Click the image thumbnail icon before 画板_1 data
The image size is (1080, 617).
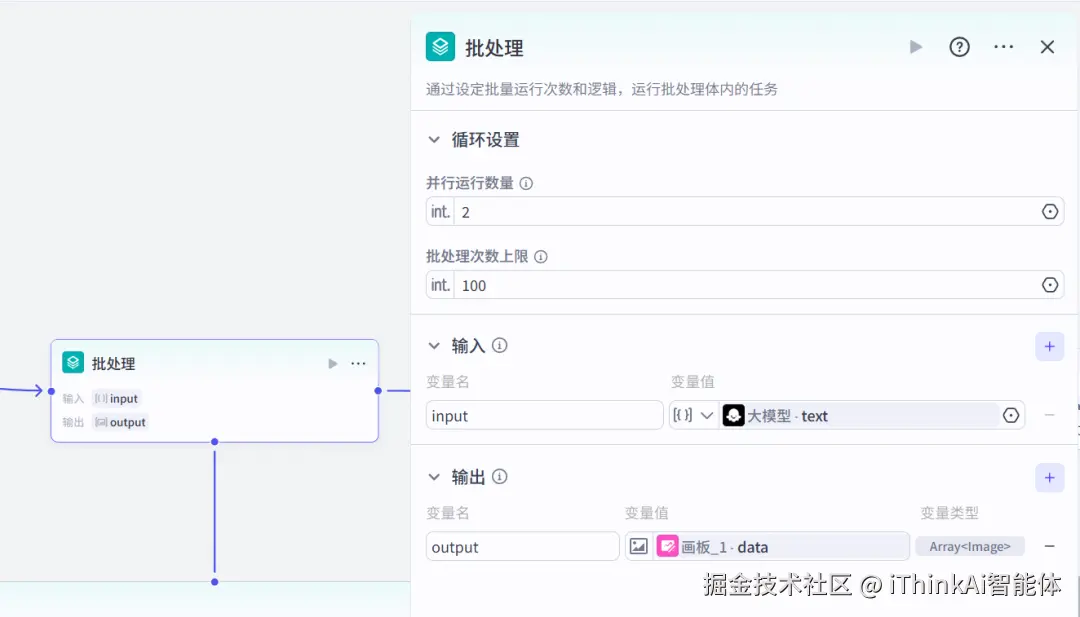(639, 546)
